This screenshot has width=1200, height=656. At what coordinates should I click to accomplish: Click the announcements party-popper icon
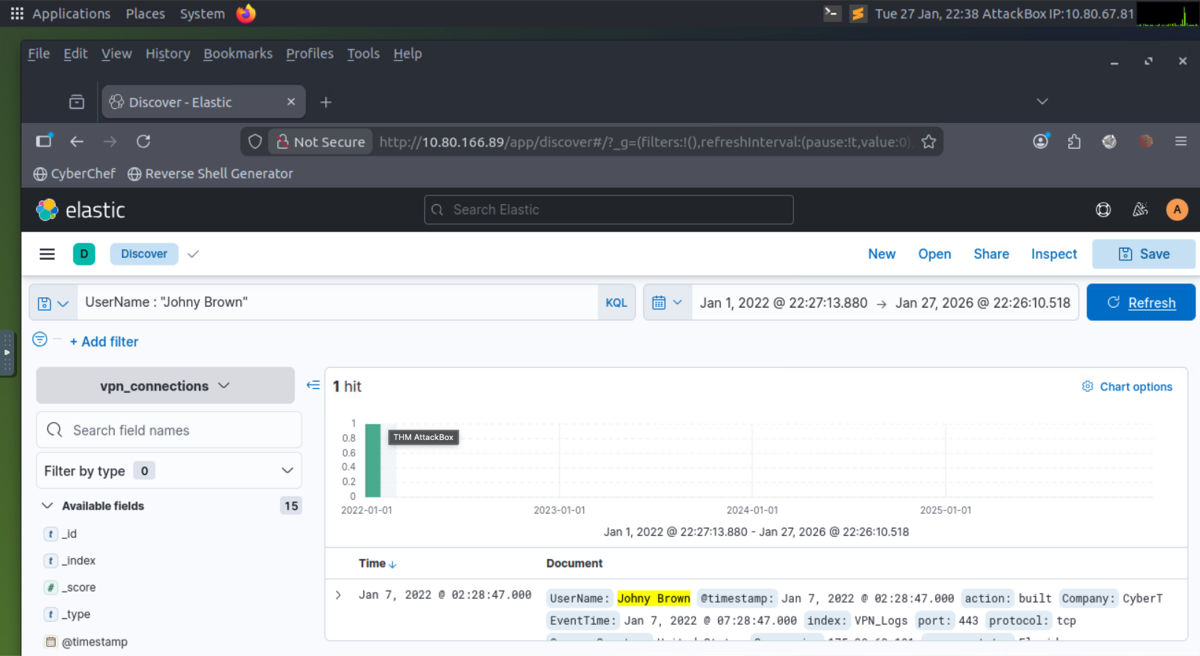point(1140,210)
